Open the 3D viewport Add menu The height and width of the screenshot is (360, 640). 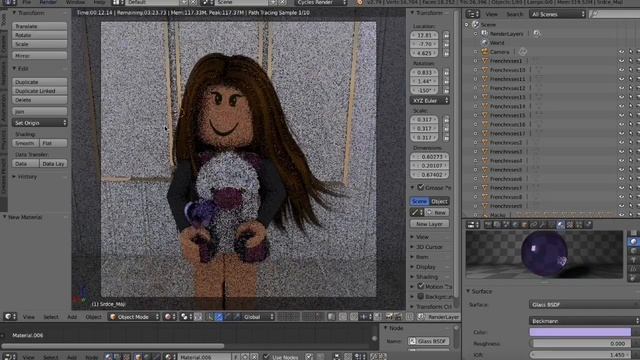72,317
